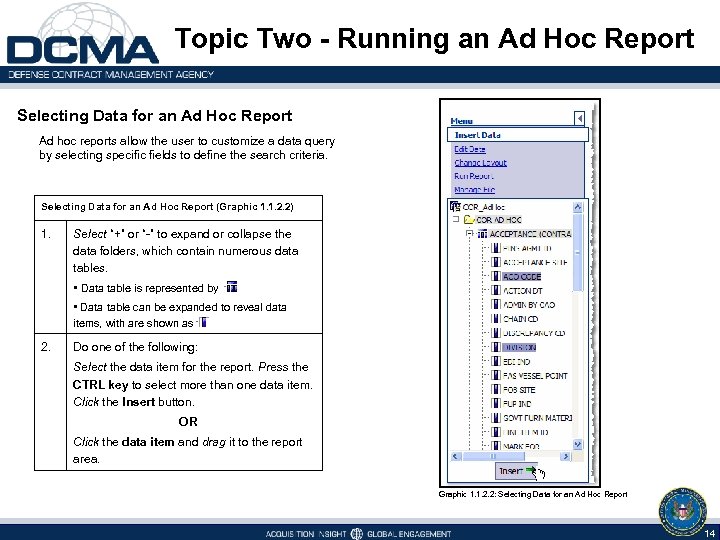
Task: Click the vertical scrollbar thumb in tree
Action: [x=578, y=252]
